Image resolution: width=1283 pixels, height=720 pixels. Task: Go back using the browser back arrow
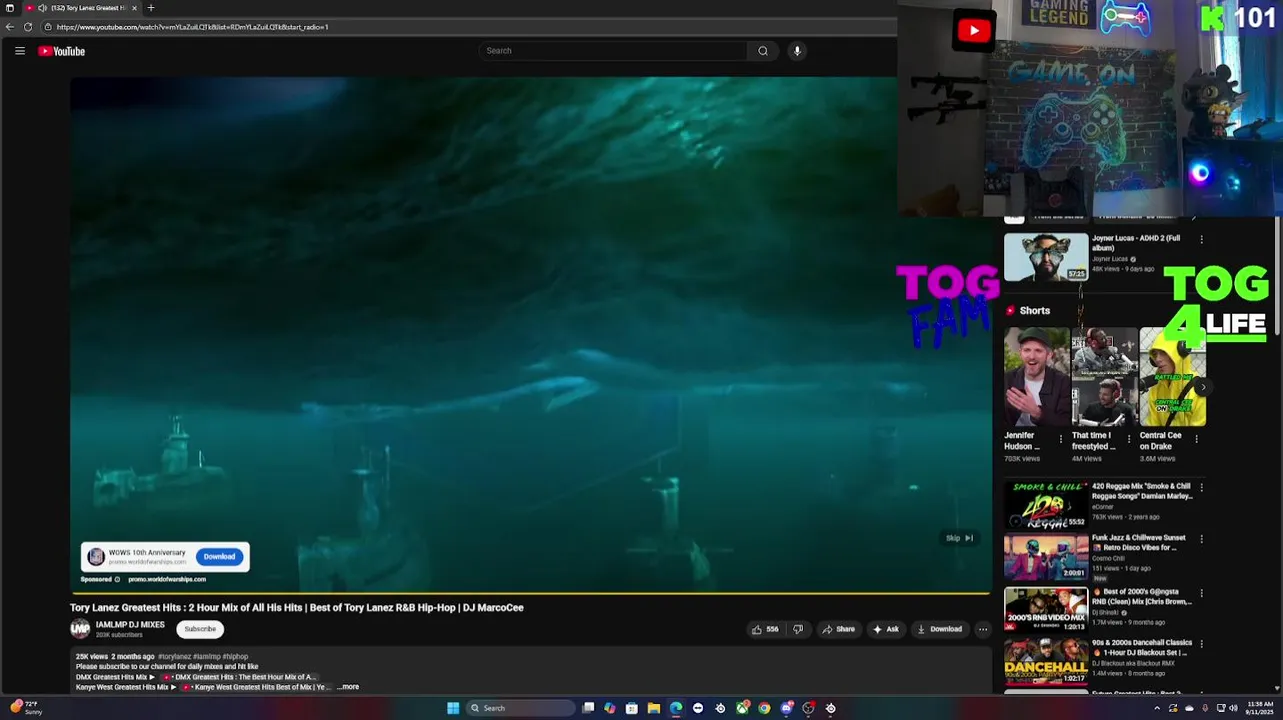click(10, 27)
